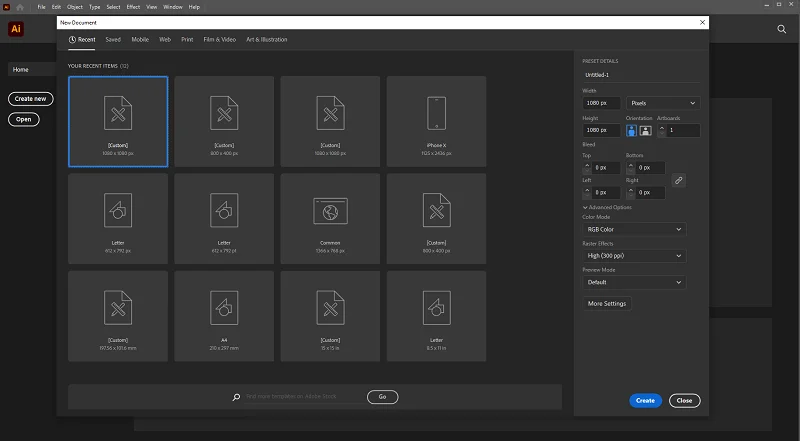The width and height of the screenshot is (800, 441).
Task: Switch to the Film & Video tab
Action: (219, 39)
